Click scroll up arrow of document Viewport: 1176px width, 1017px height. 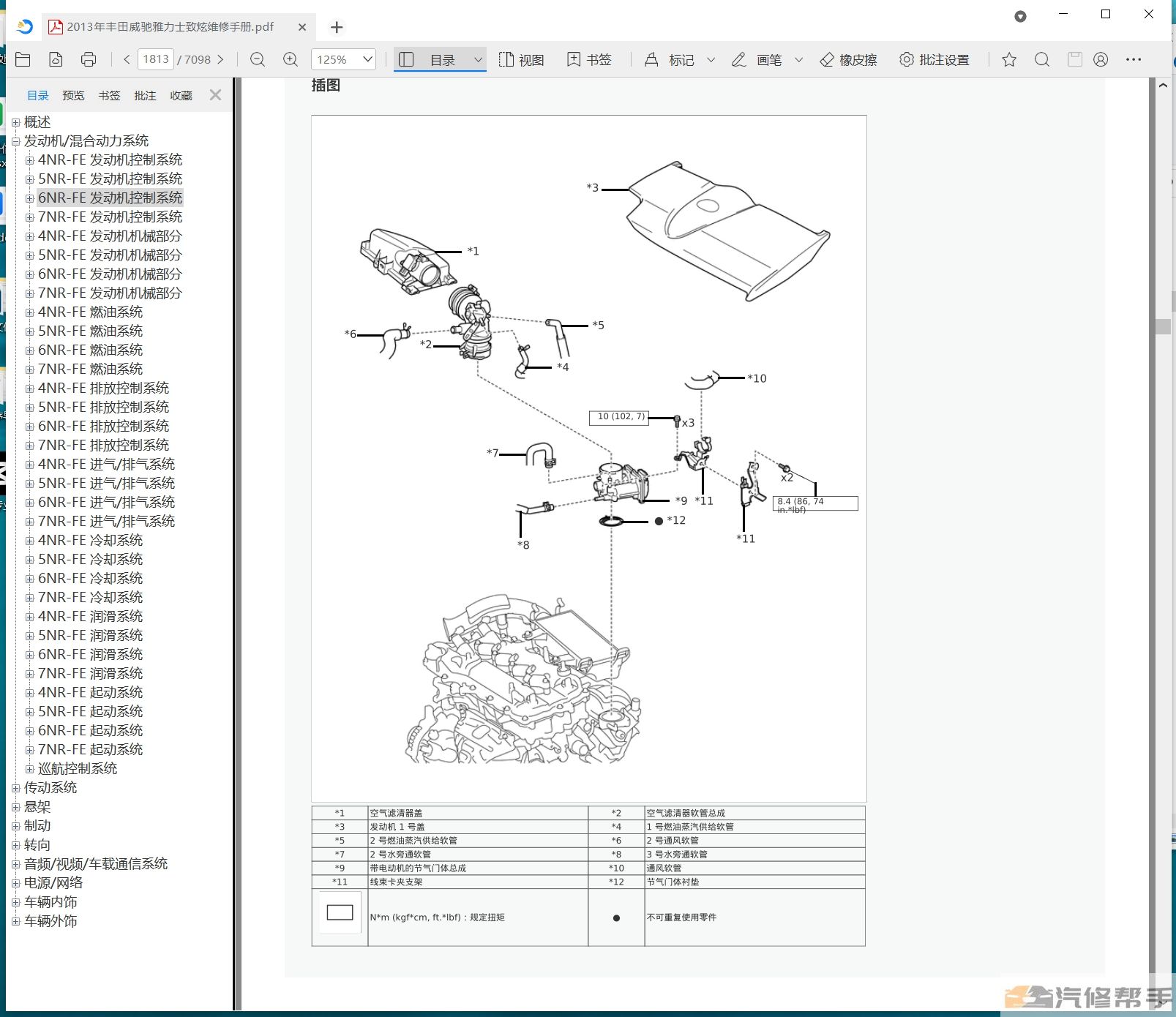1163,86
